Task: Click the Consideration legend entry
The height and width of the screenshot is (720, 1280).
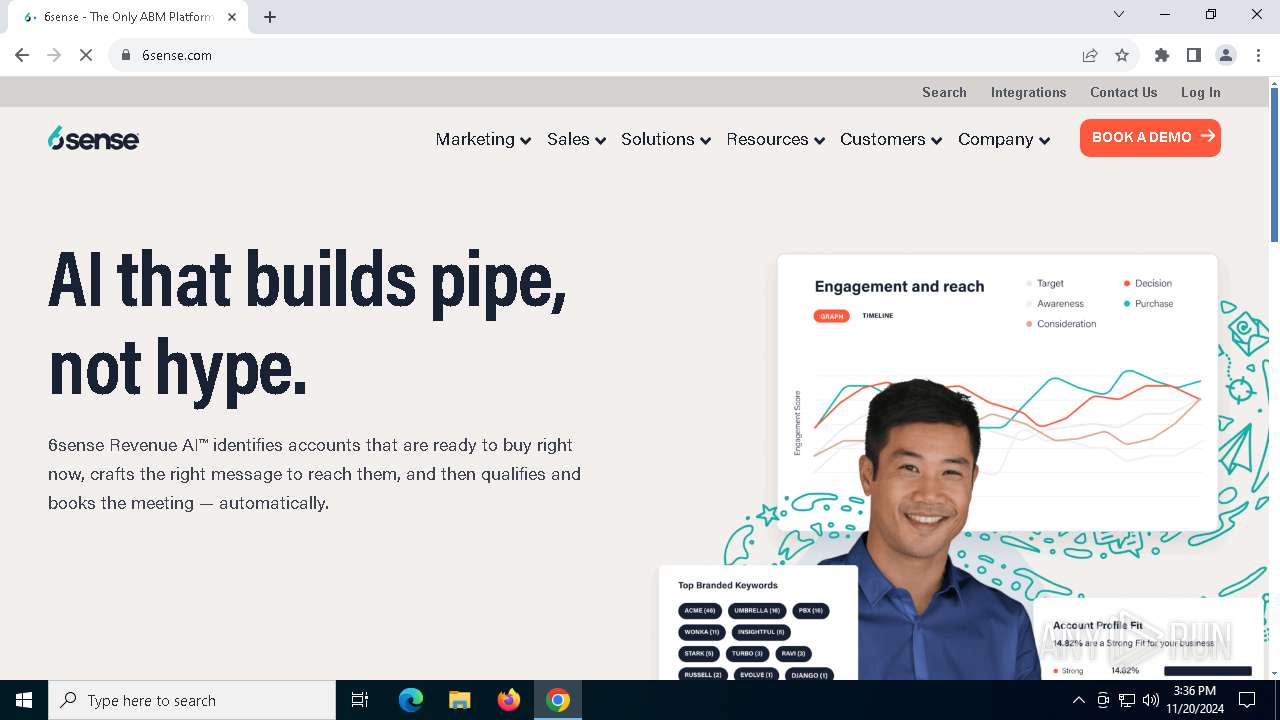Action: [x=1061, y=324]
